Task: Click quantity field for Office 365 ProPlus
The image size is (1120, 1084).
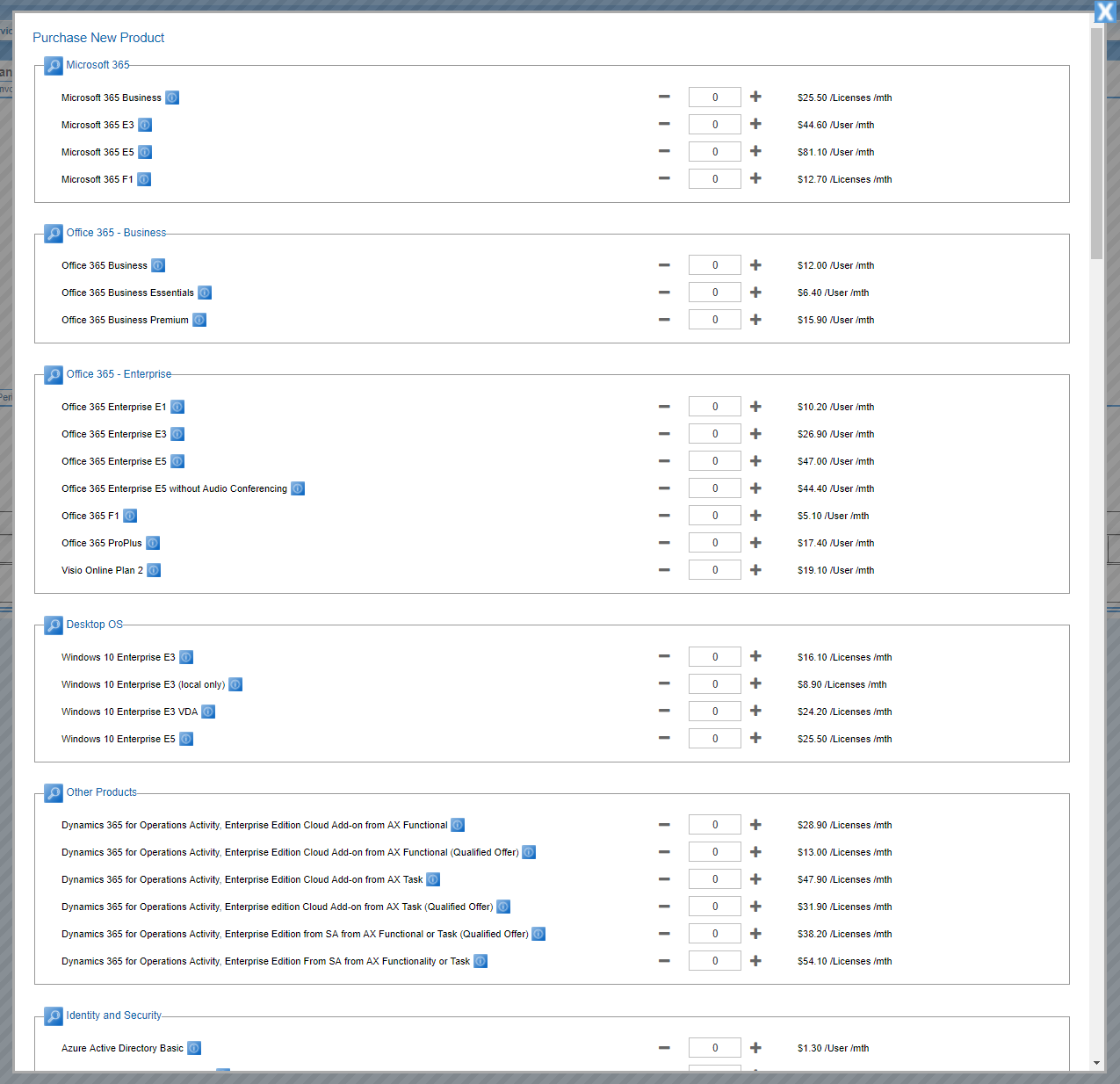Action: coord(715,543)
